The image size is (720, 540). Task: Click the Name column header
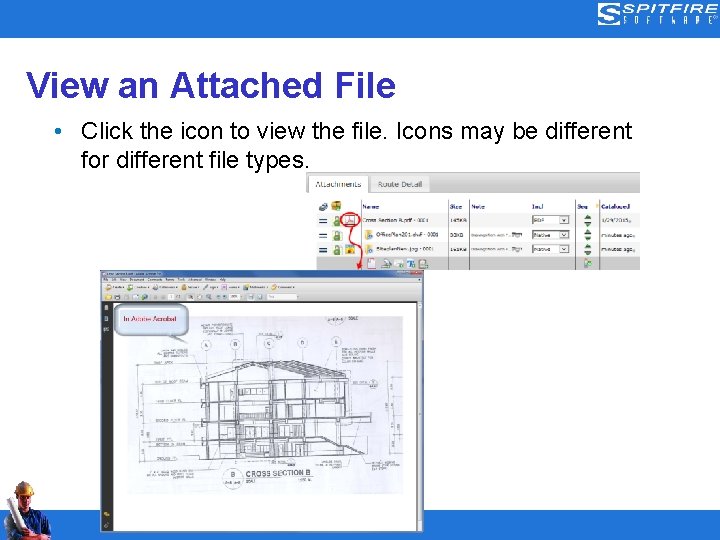tap(371, 207)
